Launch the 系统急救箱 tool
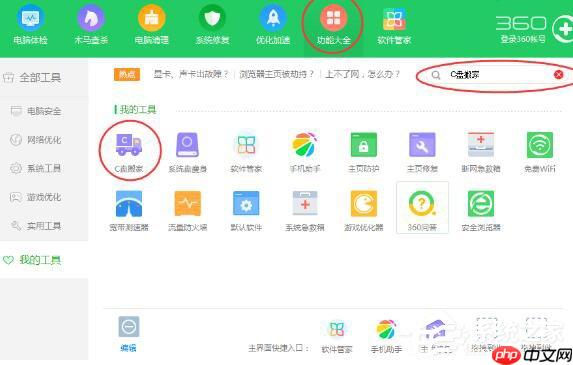 pyautogui.click(x=305, y=211)
